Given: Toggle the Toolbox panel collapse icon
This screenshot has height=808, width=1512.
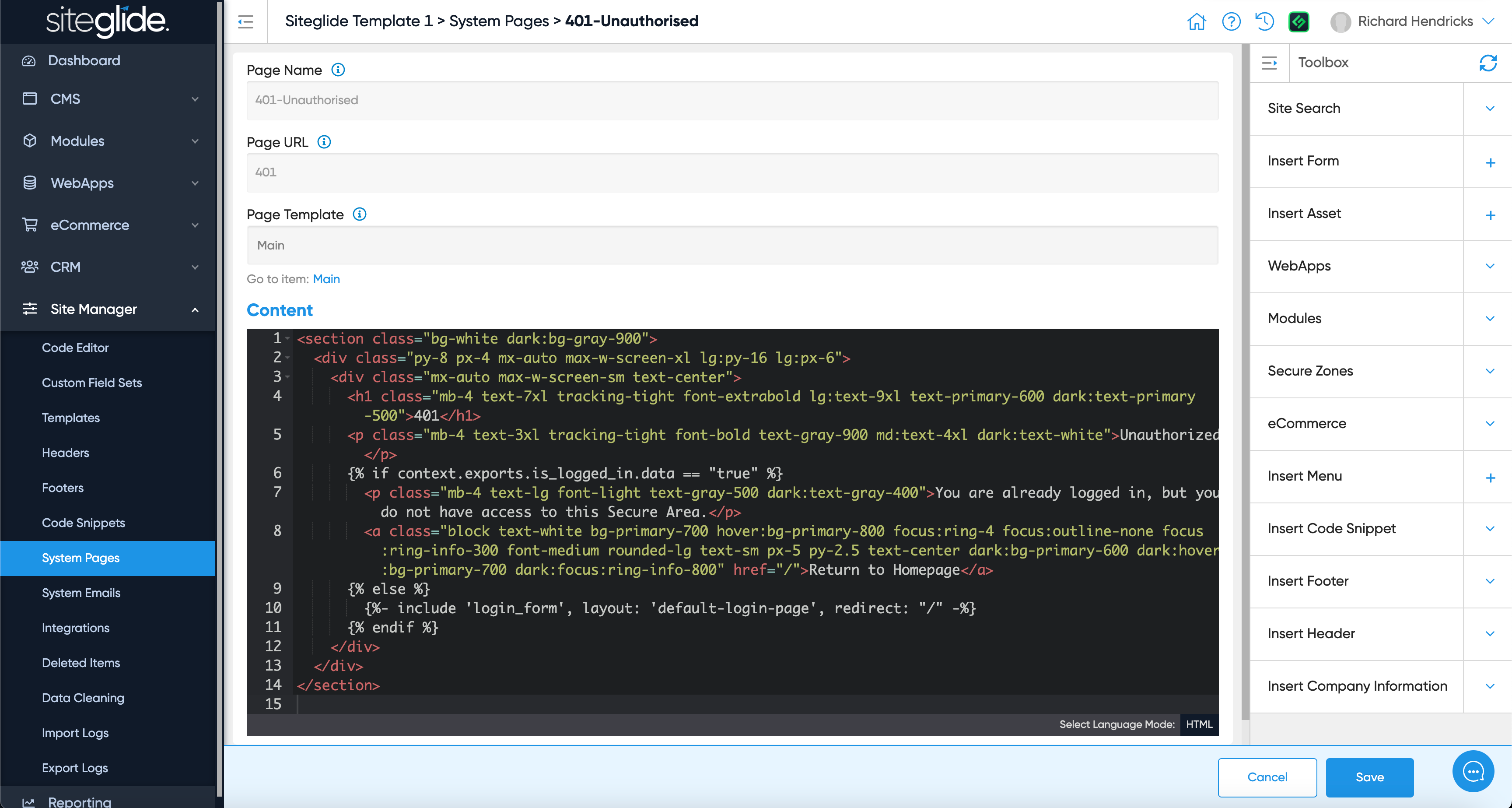Looking at the screenshot, I should 1269,63.
